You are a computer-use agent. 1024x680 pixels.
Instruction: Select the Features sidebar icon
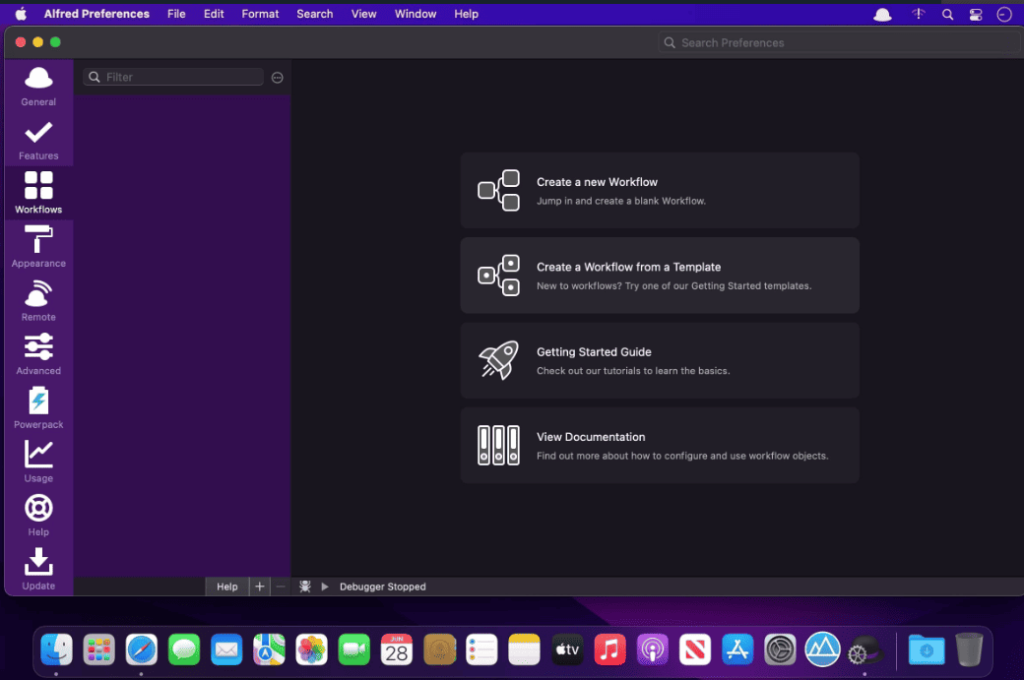point(38,140)
